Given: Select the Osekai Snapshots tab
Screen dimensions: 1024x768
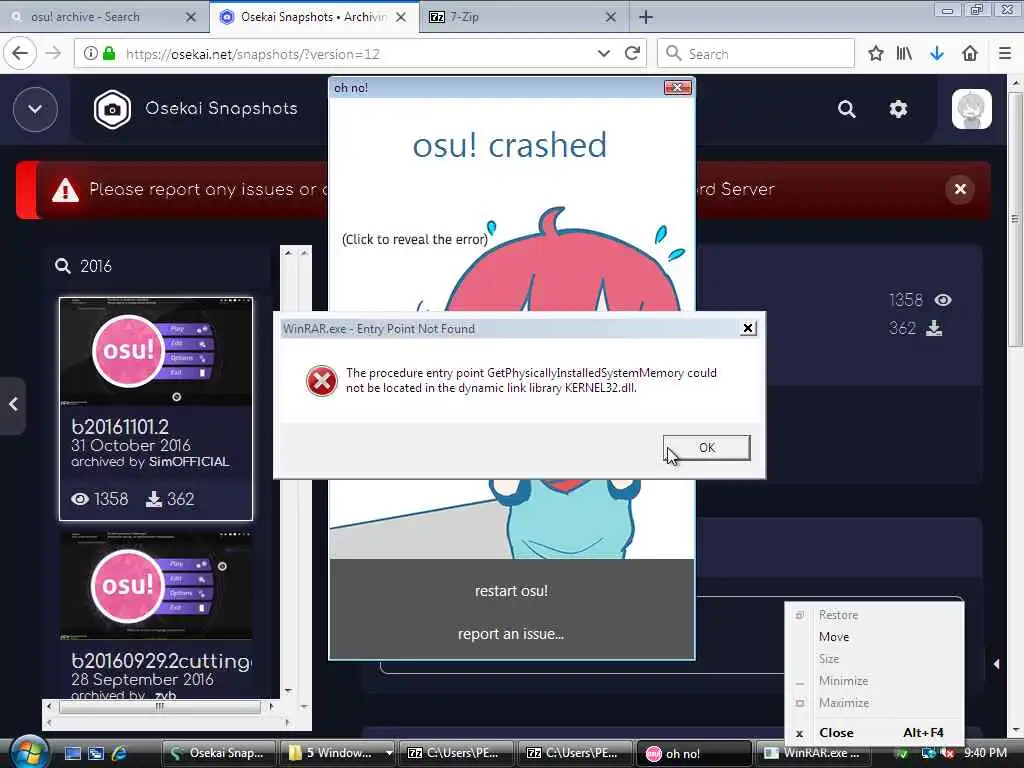Looking at the screenshot, I should tap(313, 17).
